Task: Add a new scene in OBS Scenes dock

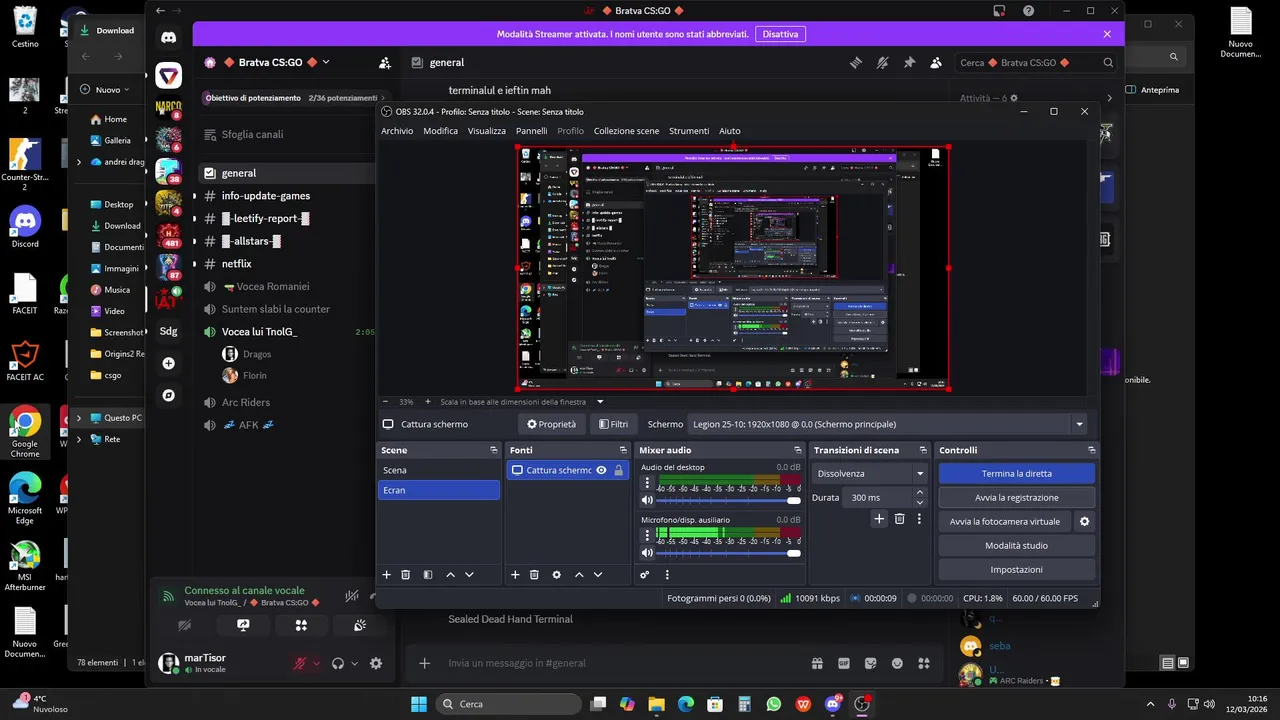Action: pos(387,575)
